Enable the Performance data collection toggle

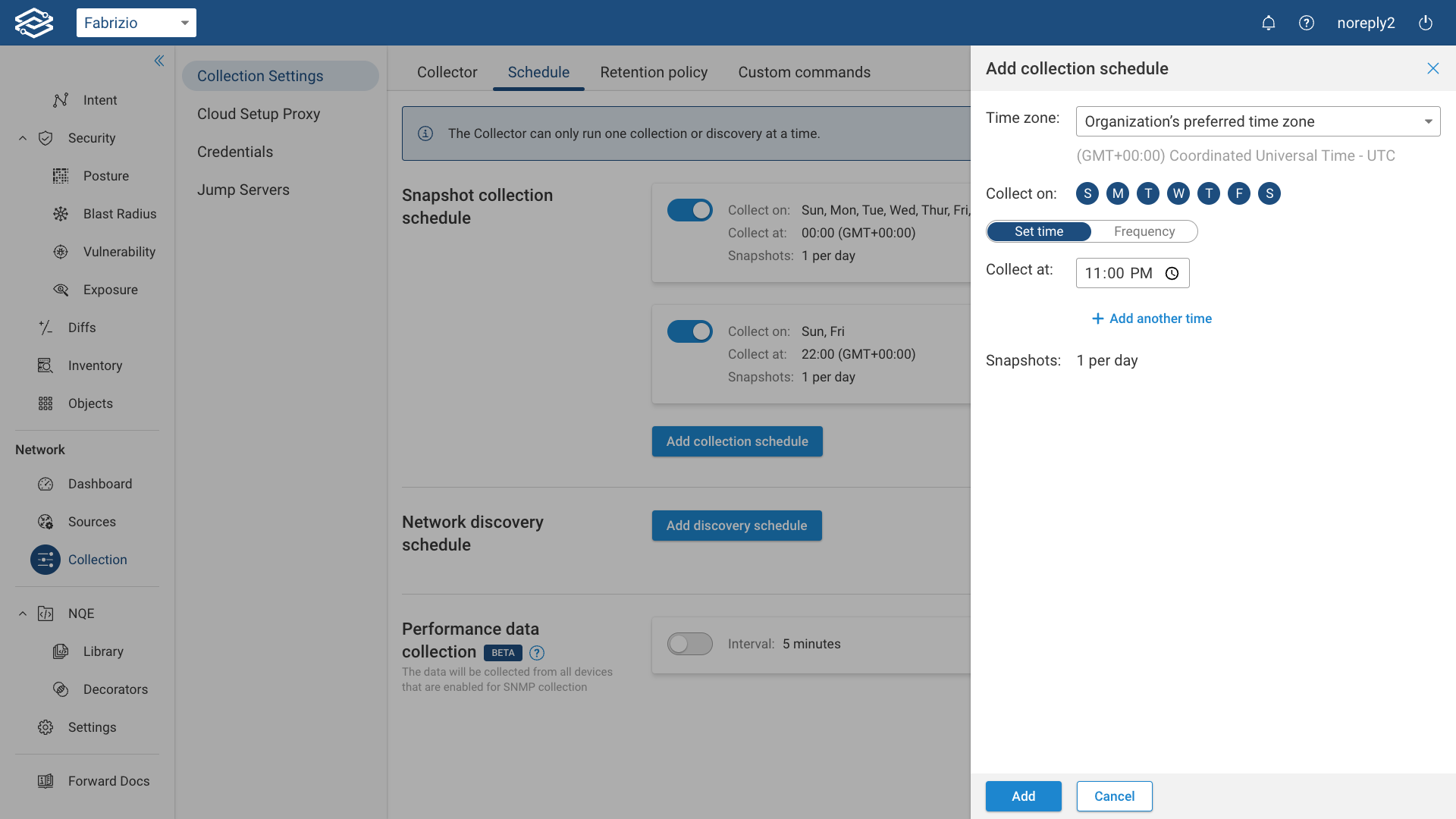pos(689,644)
